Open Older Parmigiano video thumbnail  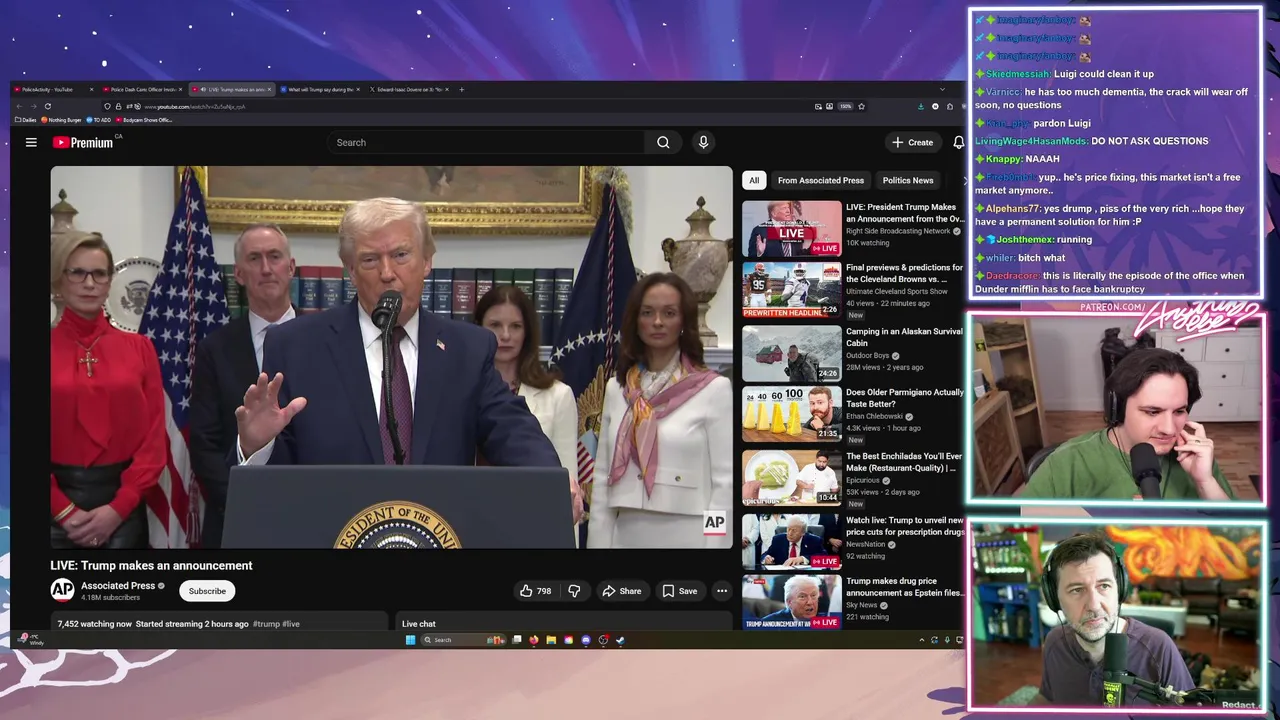tap(792, 415)
